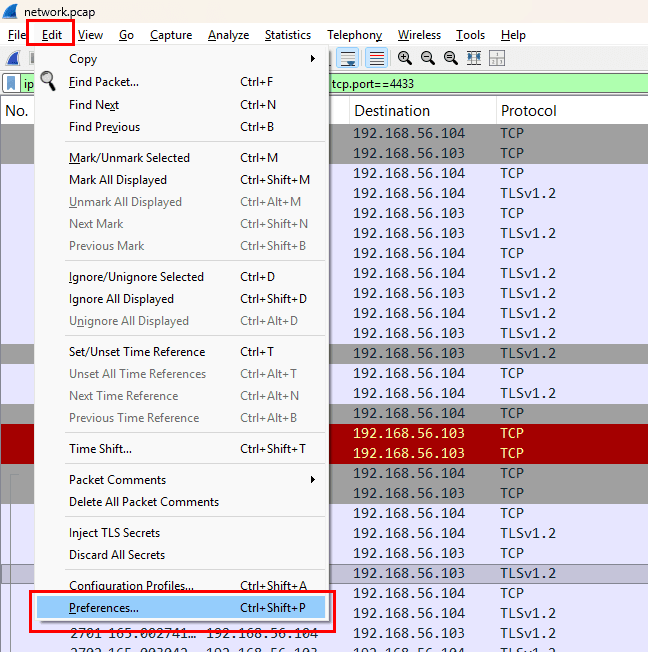Click the Protocol column header
The image size is (648, 652).
click(x=528, y=111)
